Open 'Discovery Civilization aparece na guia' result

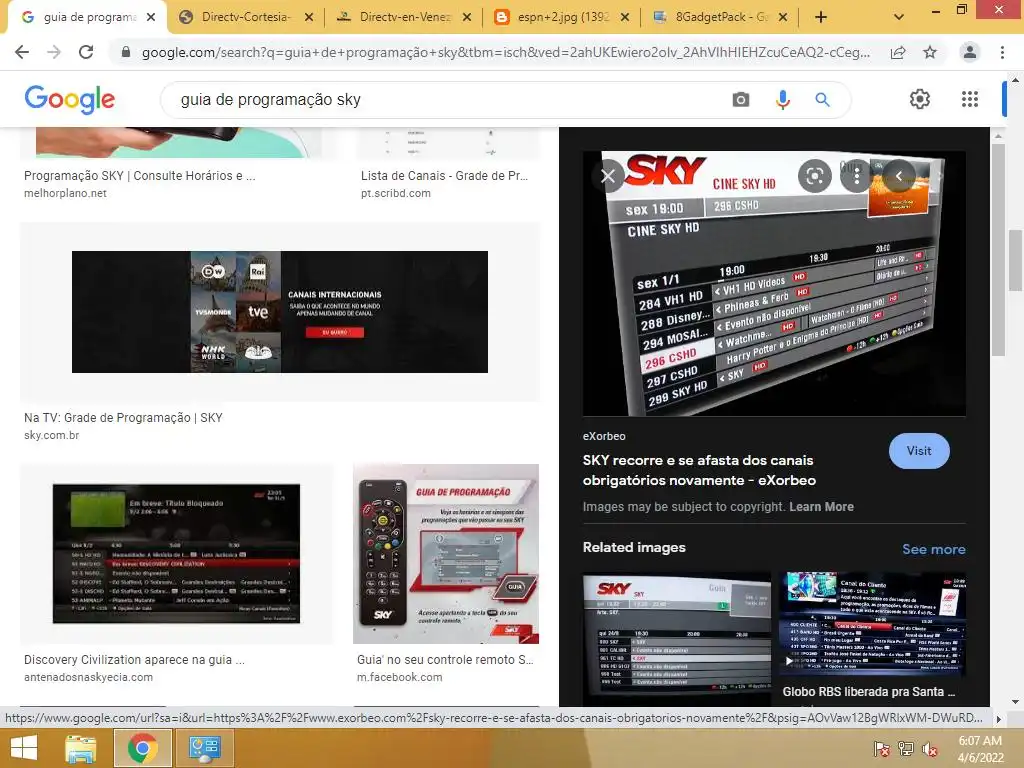point(135,660)
